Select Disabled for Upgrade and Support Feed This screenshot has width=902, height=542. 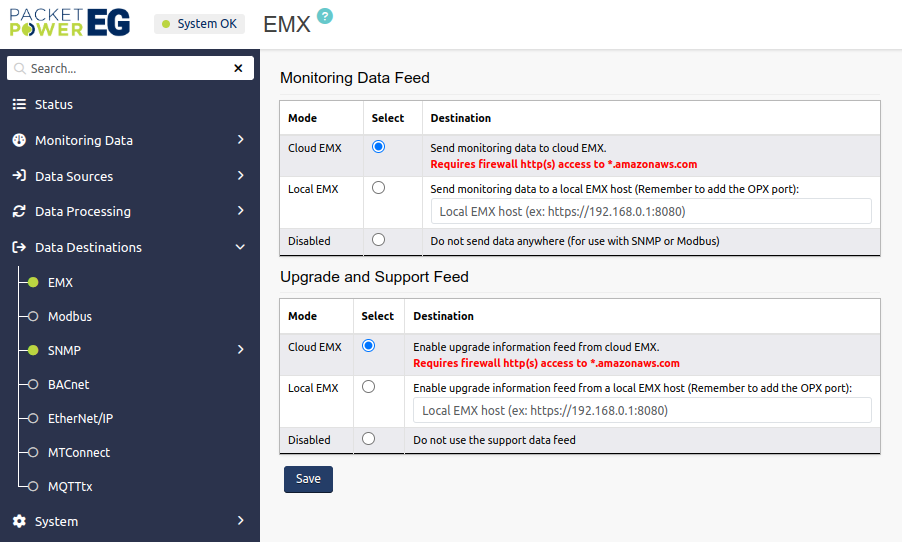tap(368, 438)
